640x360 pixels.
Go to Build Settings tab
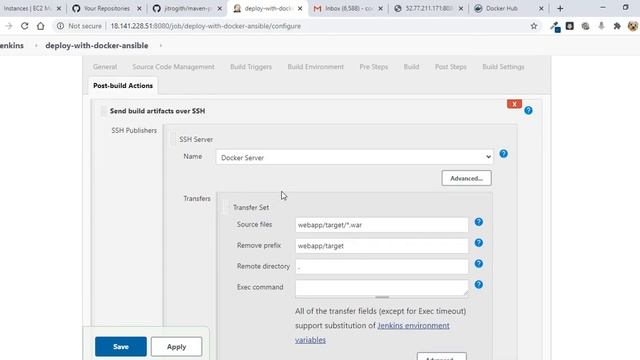click(x=503, y=67)
